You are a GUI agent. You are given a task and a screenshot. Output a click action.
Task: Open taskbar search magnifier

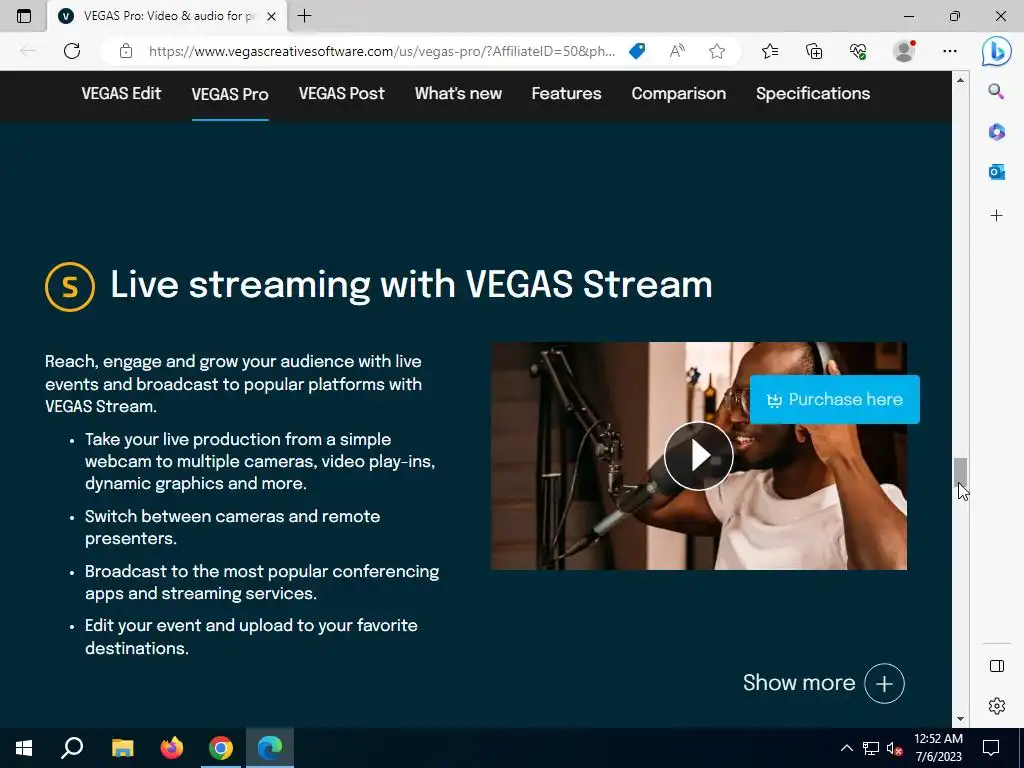tap(72, 748)
